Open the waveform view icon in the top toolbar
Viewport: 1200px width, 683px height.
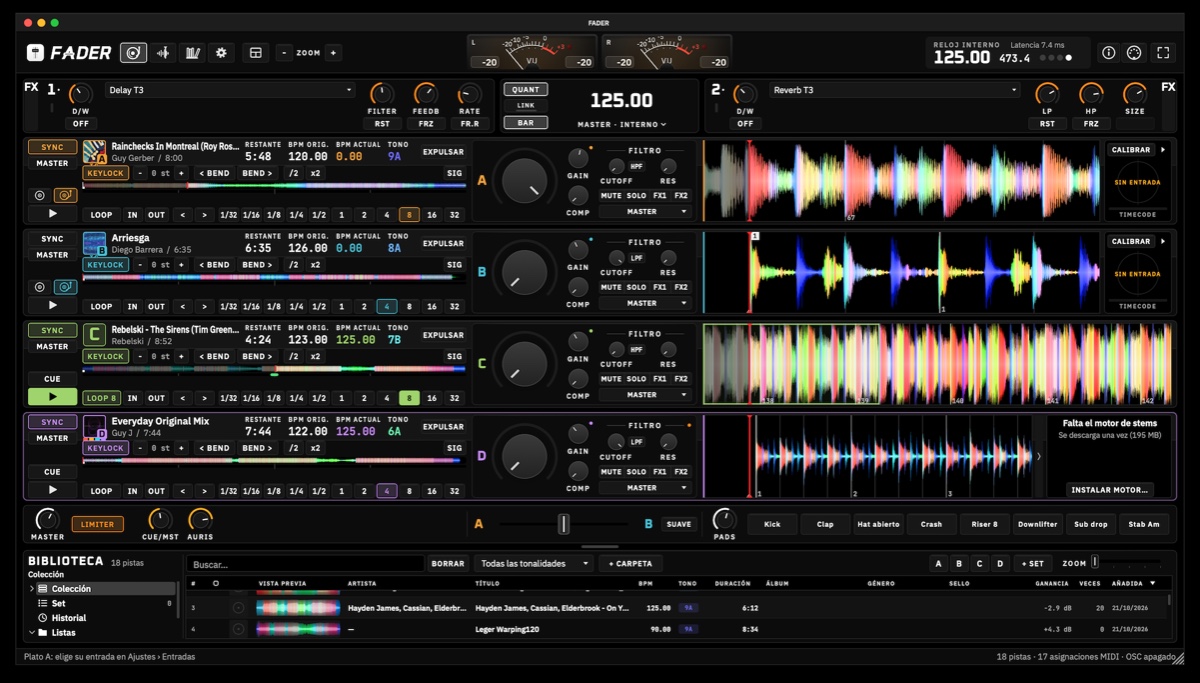pos(163,53)
